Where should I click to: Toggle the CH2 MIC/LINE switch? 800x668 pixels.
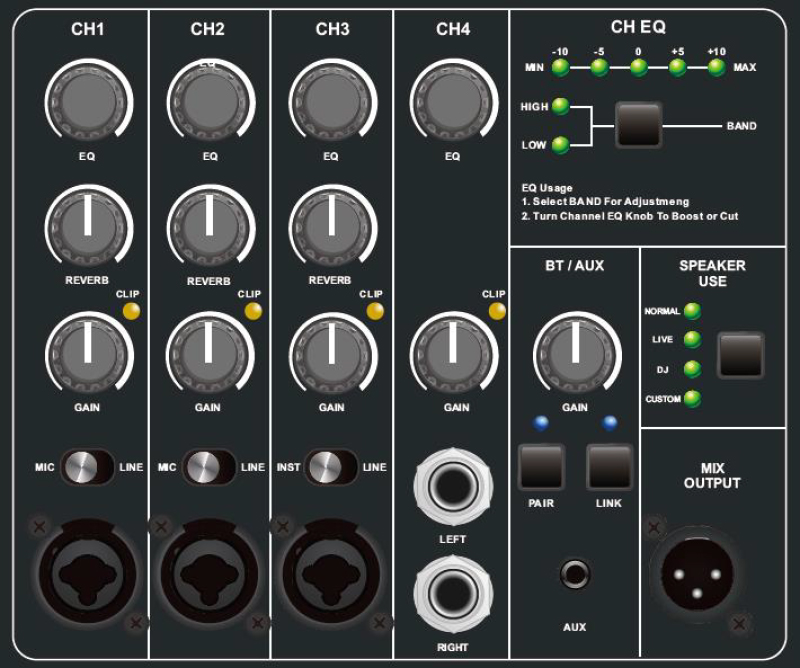209,467
